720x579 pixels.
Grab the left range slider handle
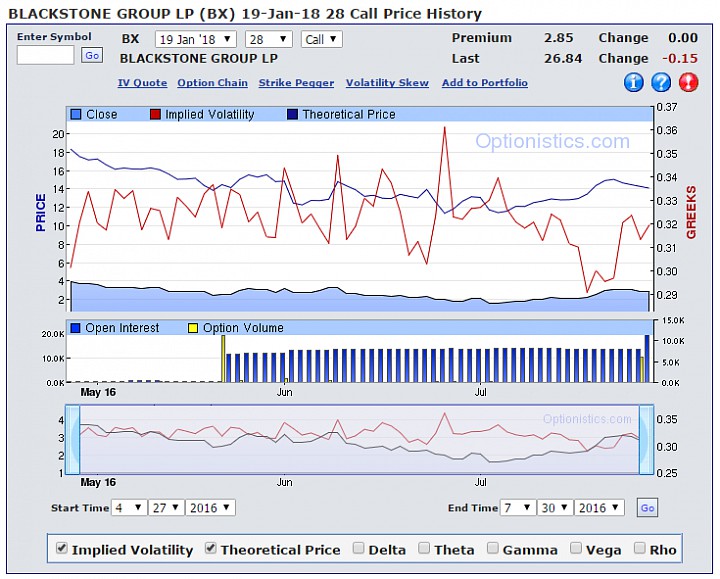click(x=73, y=439)
